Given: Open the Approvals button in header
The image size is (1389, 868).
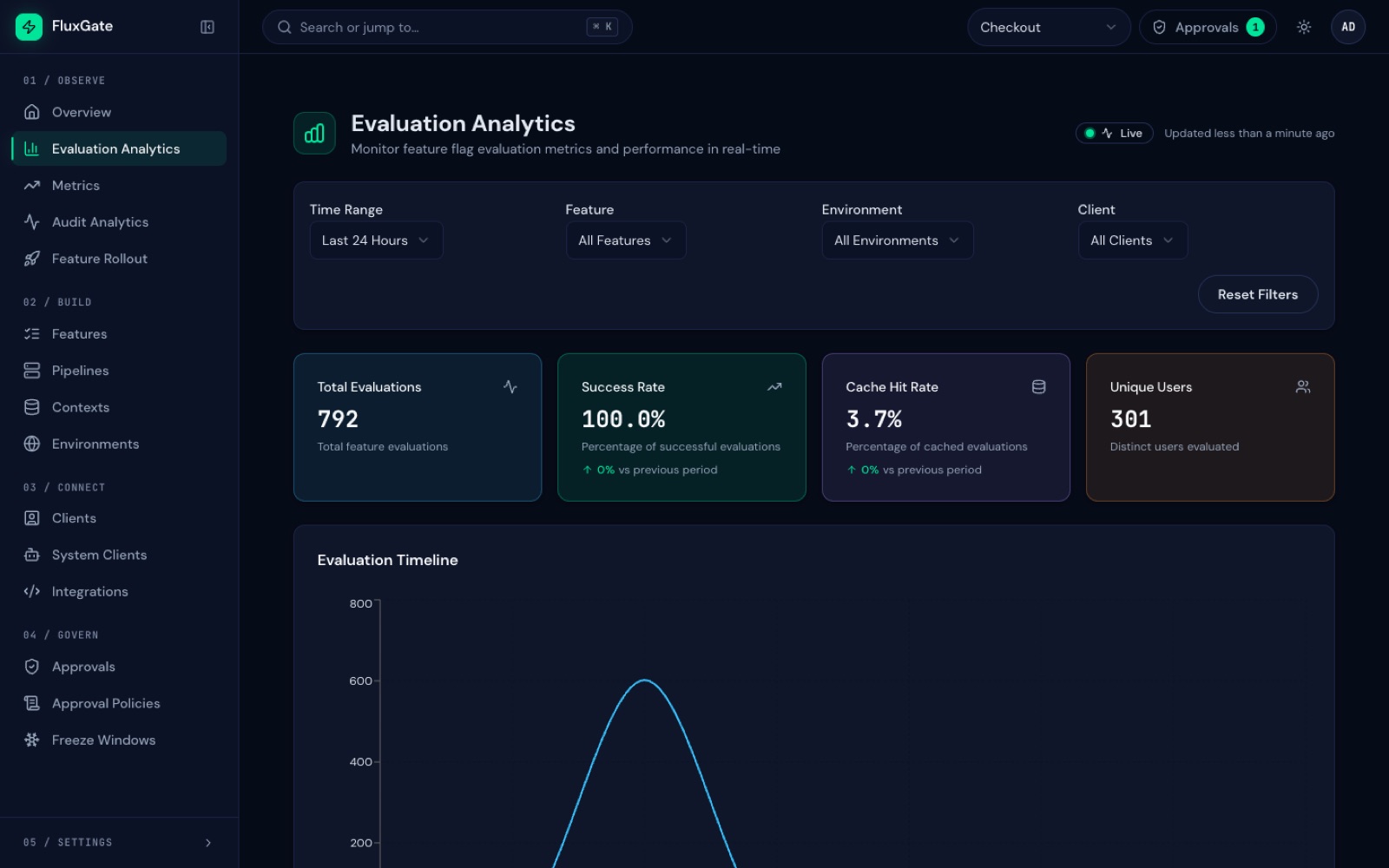Looking at the screenshot, I should [1208, 27].
